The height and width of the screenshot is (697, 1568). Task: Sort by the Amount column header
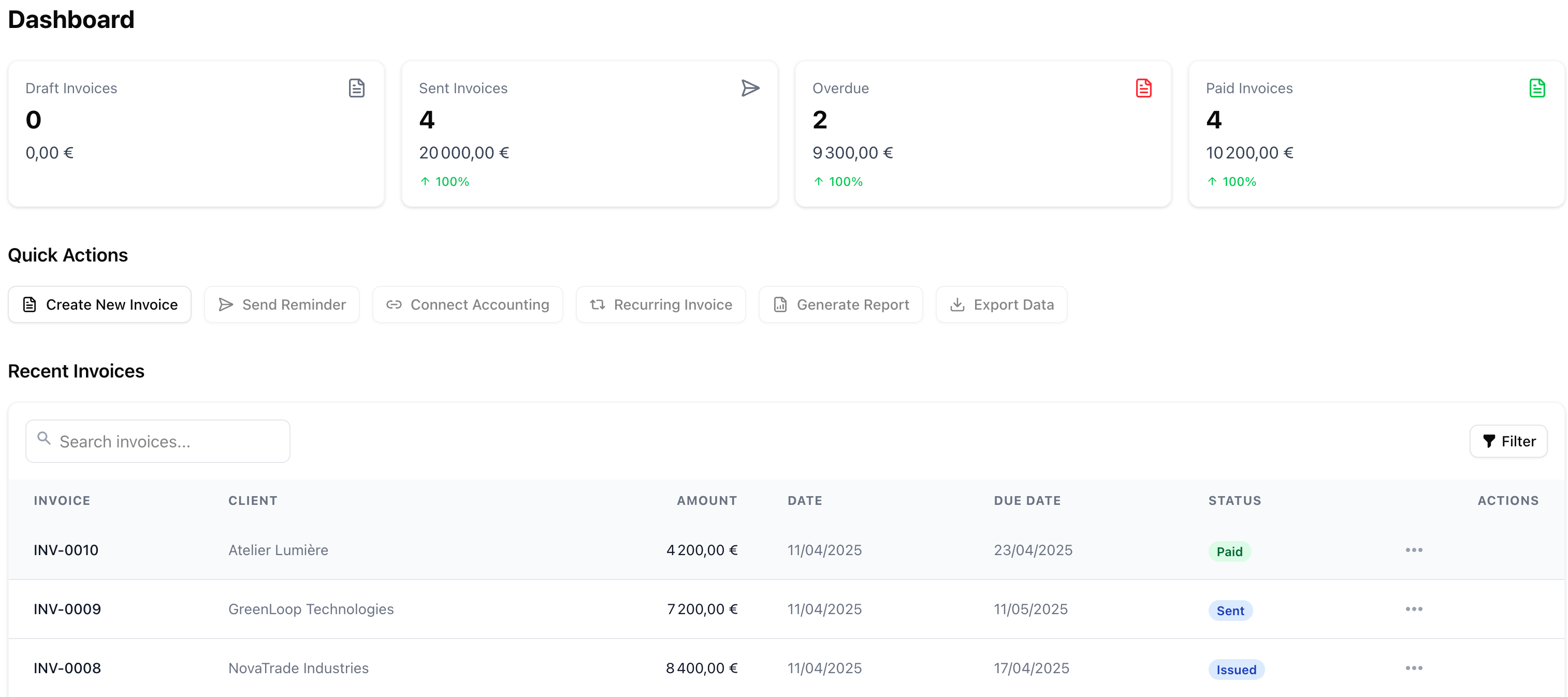pos(706,500)
